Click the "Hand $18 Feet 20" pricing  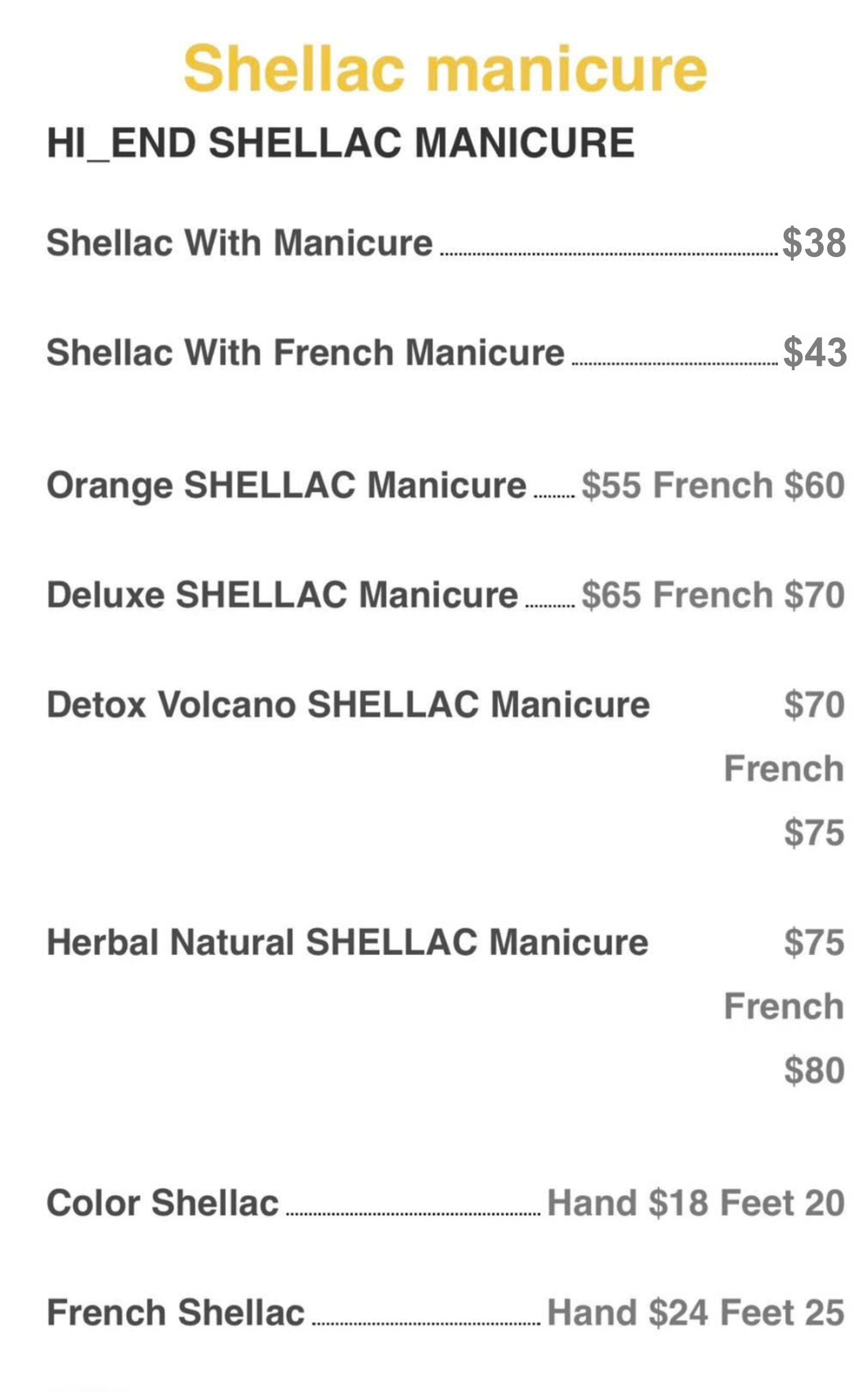pos(696,1203)
